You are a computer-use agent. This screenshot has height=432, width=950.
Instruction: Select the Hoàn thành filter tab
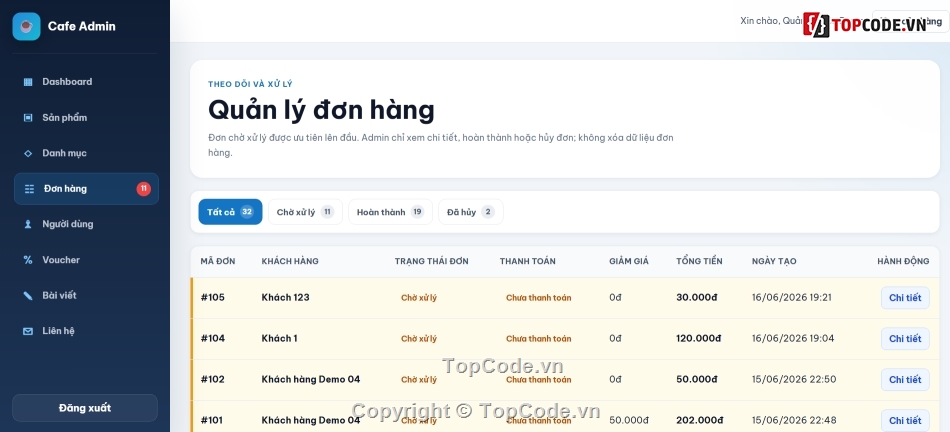click(390, 212)
